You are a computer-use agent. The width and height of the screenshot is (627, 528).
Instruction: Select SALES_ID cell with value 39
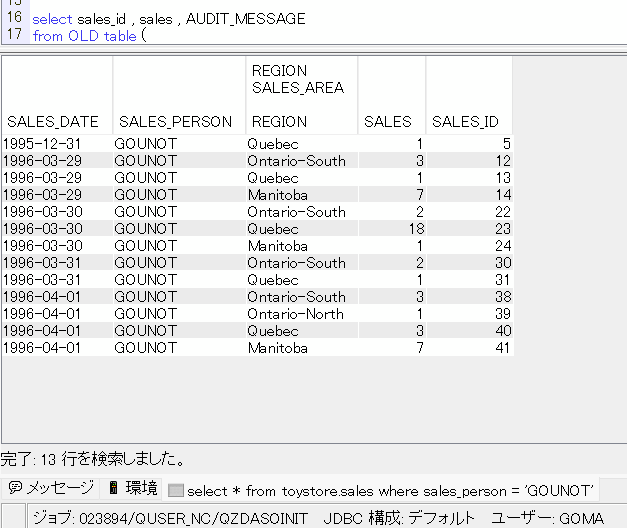click(469, 314)
